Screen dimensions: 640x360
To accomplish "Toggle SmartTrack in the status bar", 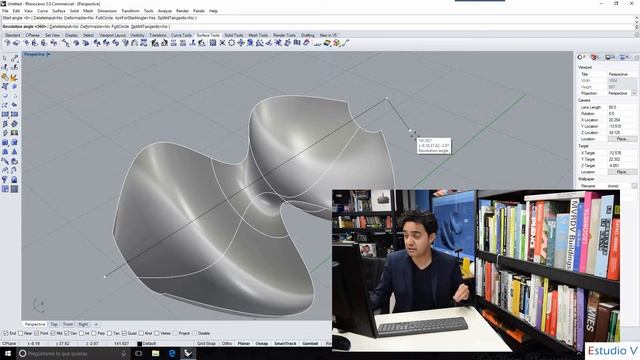I will pyautogui.click(x=285, y=344).
